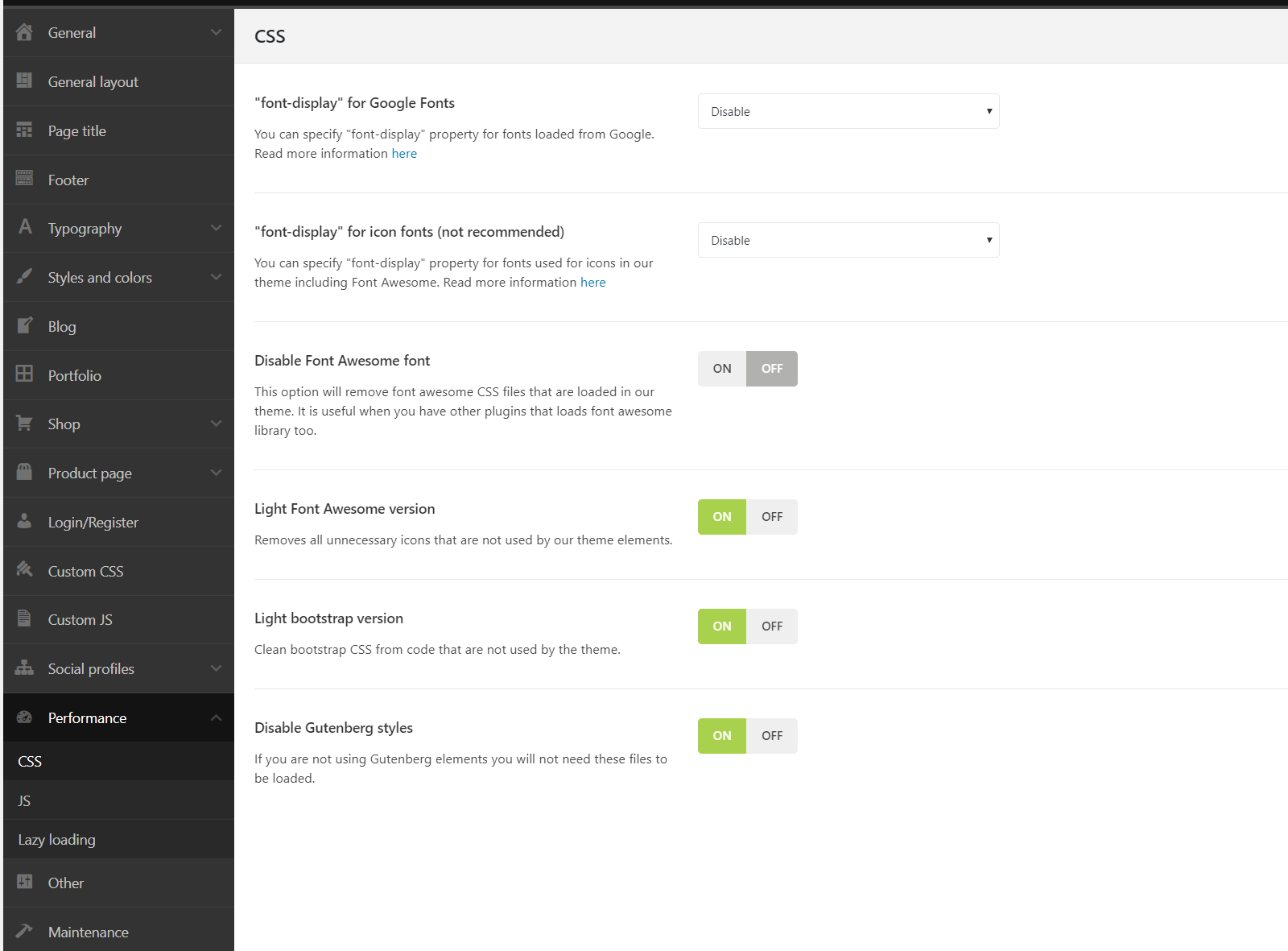Select ON for Disable Gutenberg styles
The width and height of the screenshot is (1288, 951).
coord(722,736)
